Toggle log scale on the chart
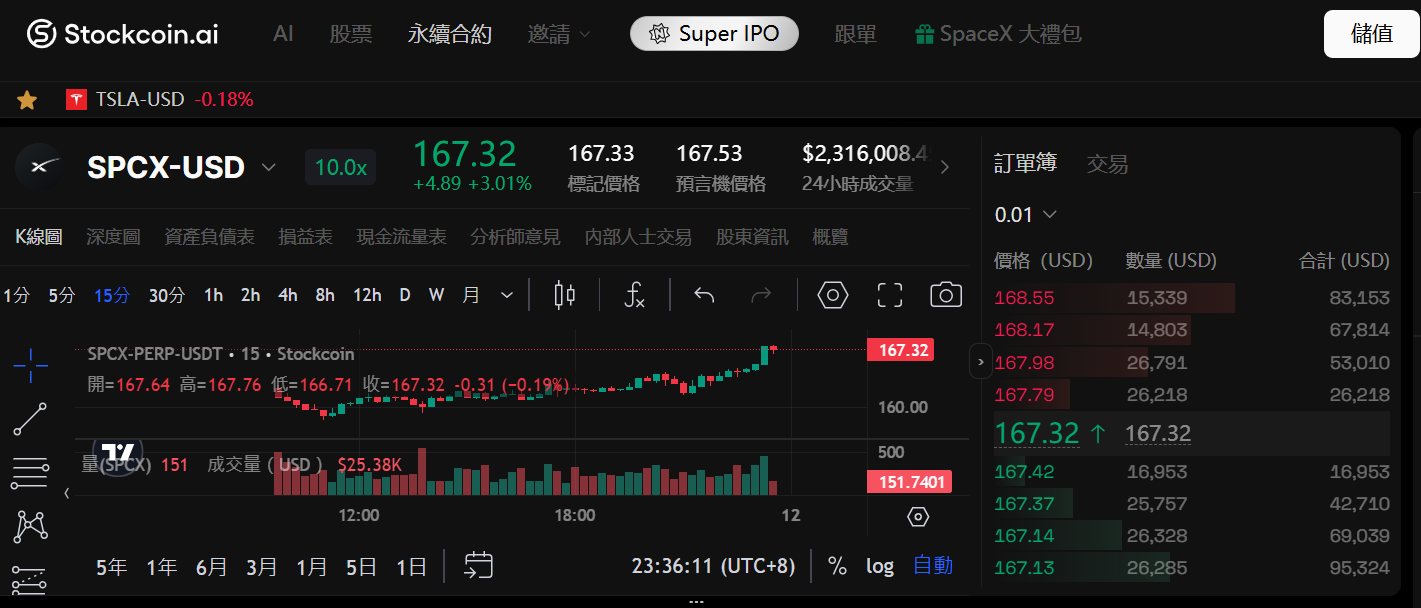Image resolution: width=1421 pixels, height=608 pixels. coord(880,566)
